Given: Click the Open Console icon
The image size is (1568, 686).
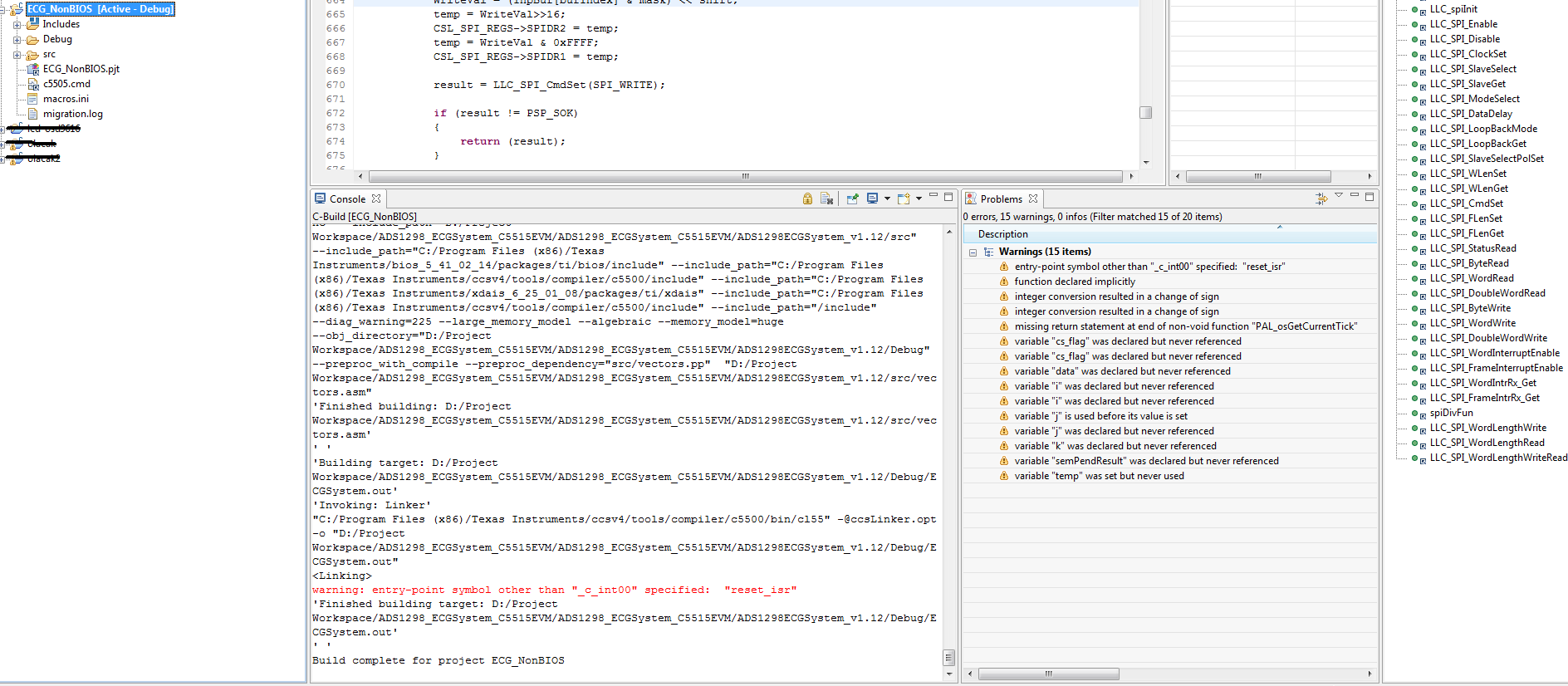Looking at the screenshot, I should tap(904, 198).
